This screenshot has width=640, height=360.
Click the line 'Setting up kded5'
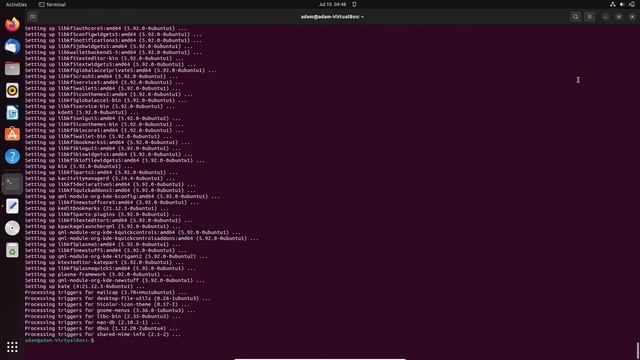(82, 112)
